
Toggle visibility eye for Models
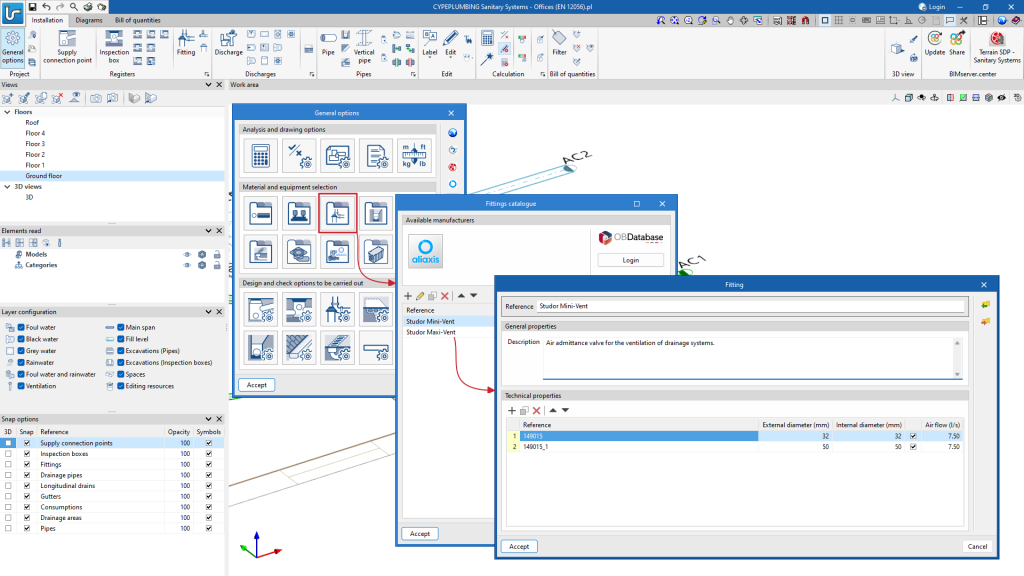click(x=187, y=255)
